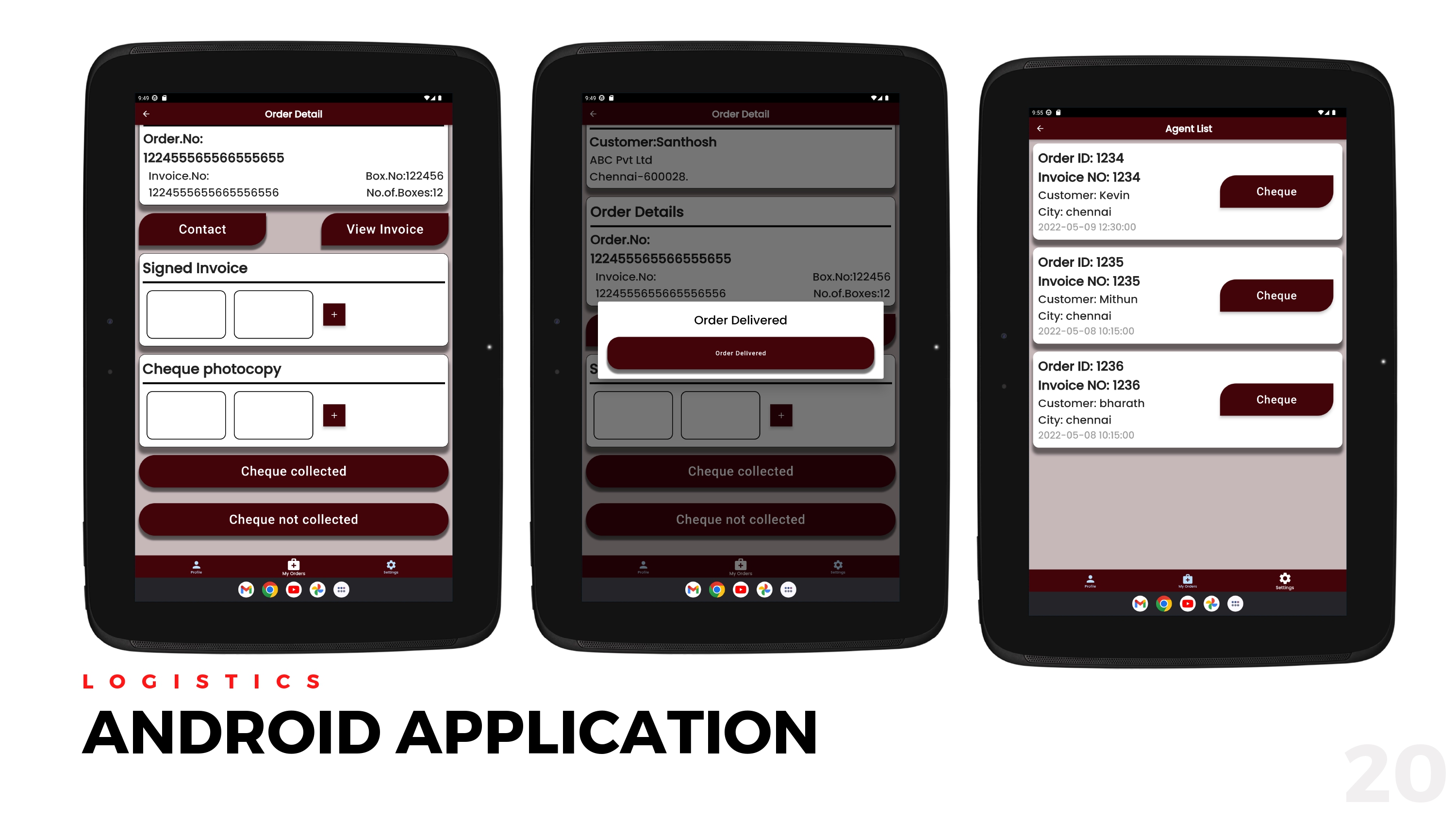Tap the My Orders icon in bottom nav

pos(293,563)
